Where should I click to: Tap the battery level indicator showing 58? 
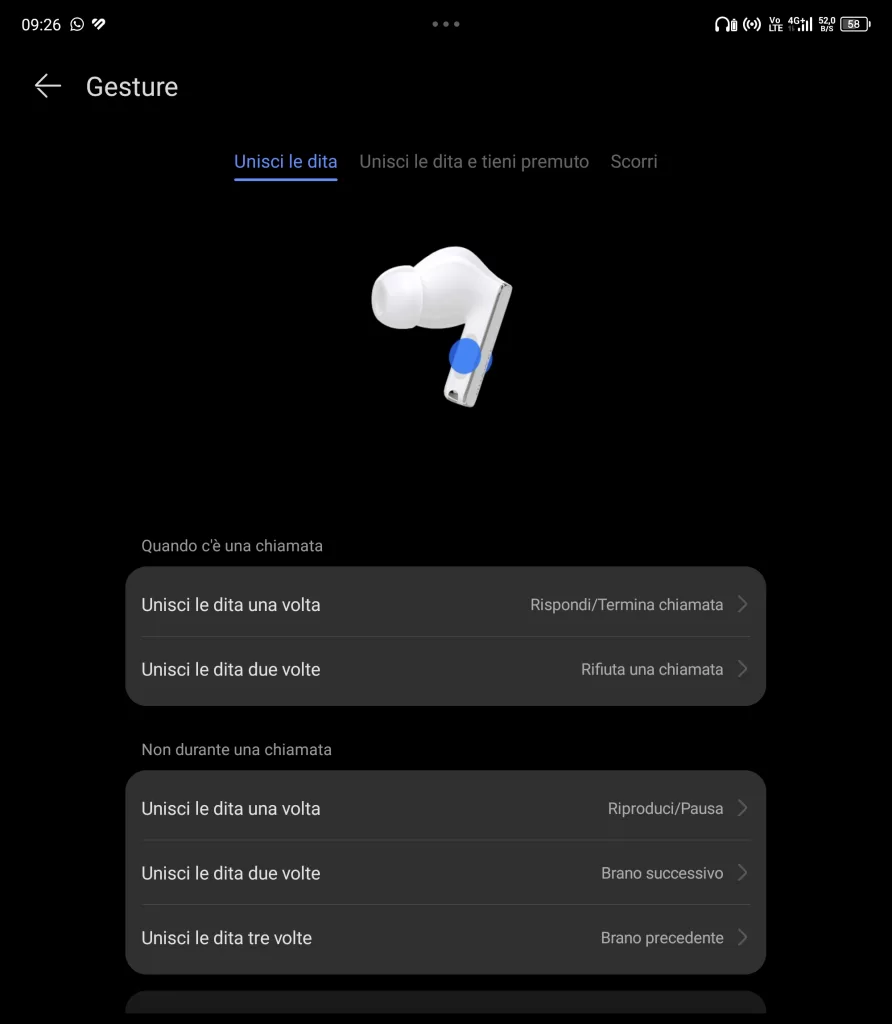(855, 24)
